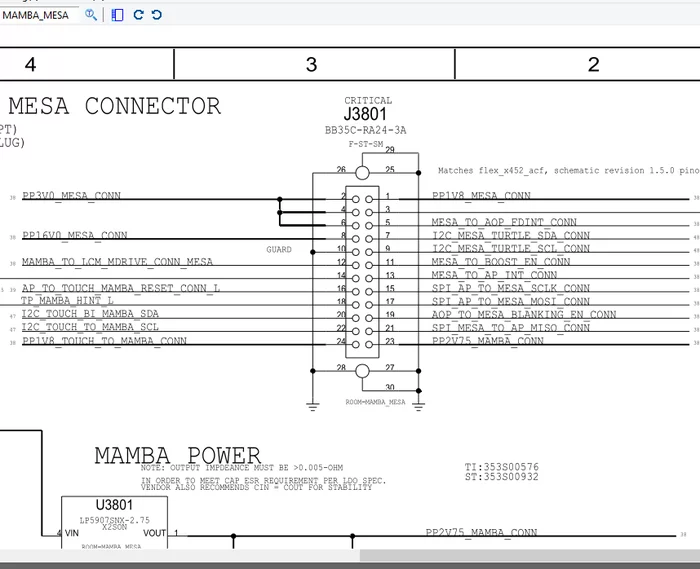This screenshot has height=569, width=700.
Task: Select the LP5907SNX-2.75 part label
Action: tap(114, 520)
